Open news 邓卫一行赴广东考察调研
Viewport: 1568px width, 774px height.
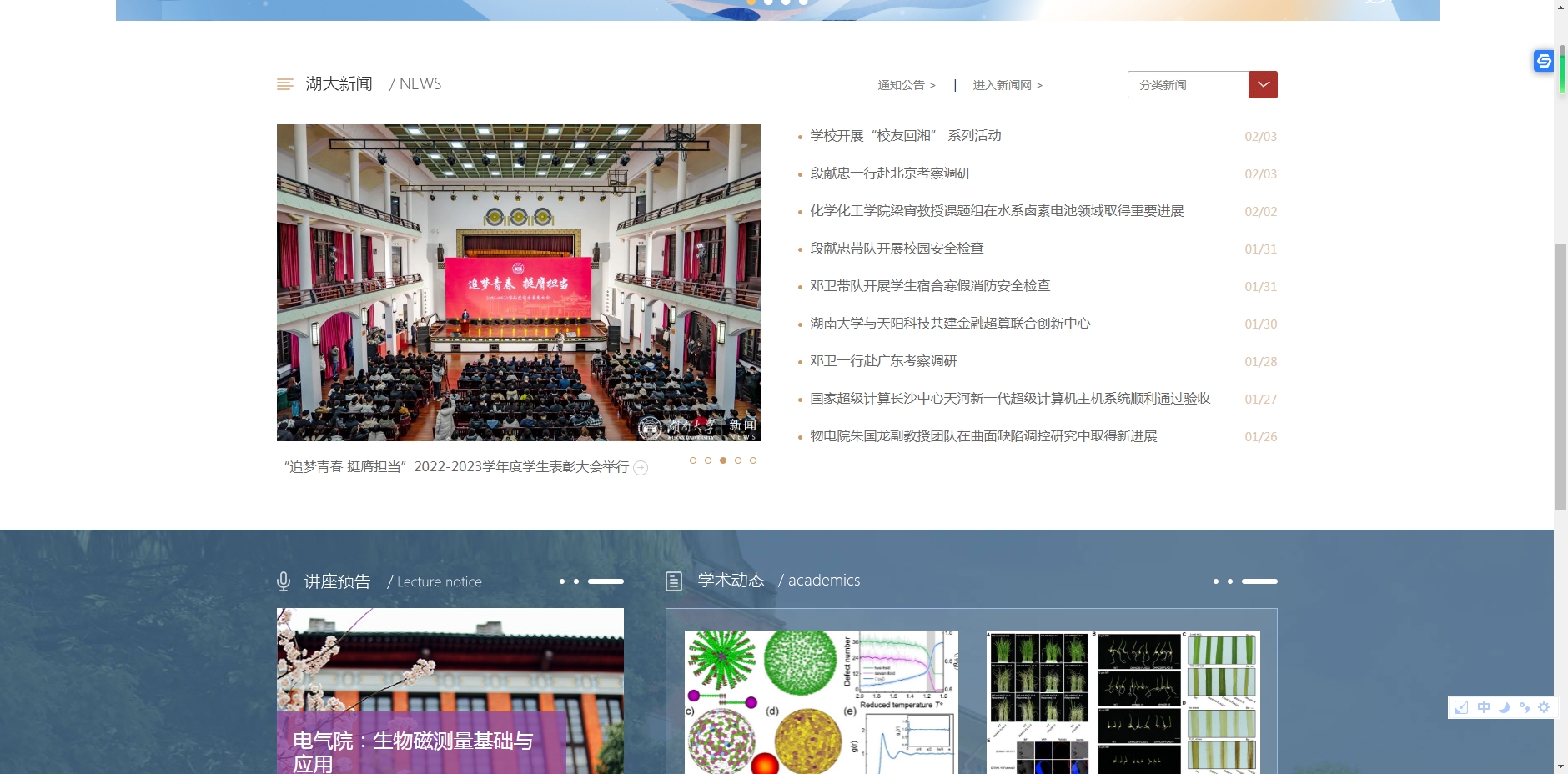pos(883,361)
